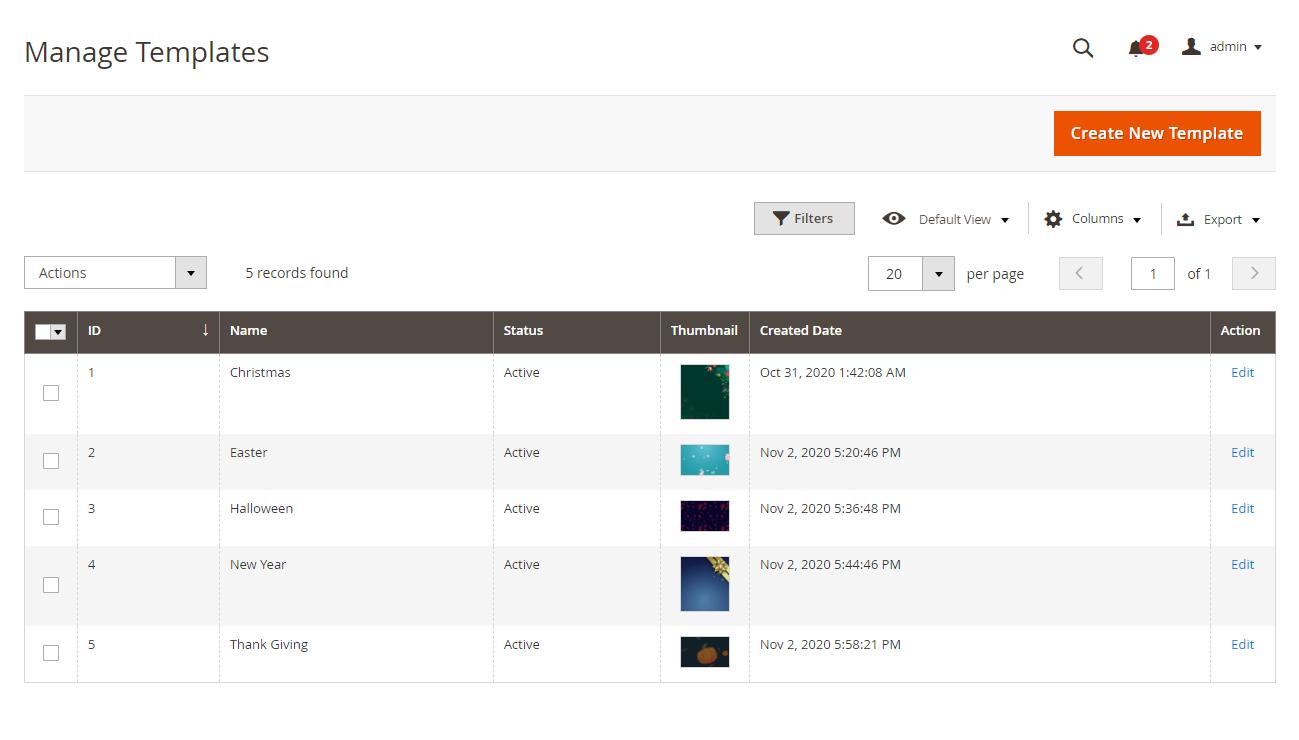Open the Actions dropdown
The height and width of the screenshot is (740, 1299).
(x=115, y=273)
